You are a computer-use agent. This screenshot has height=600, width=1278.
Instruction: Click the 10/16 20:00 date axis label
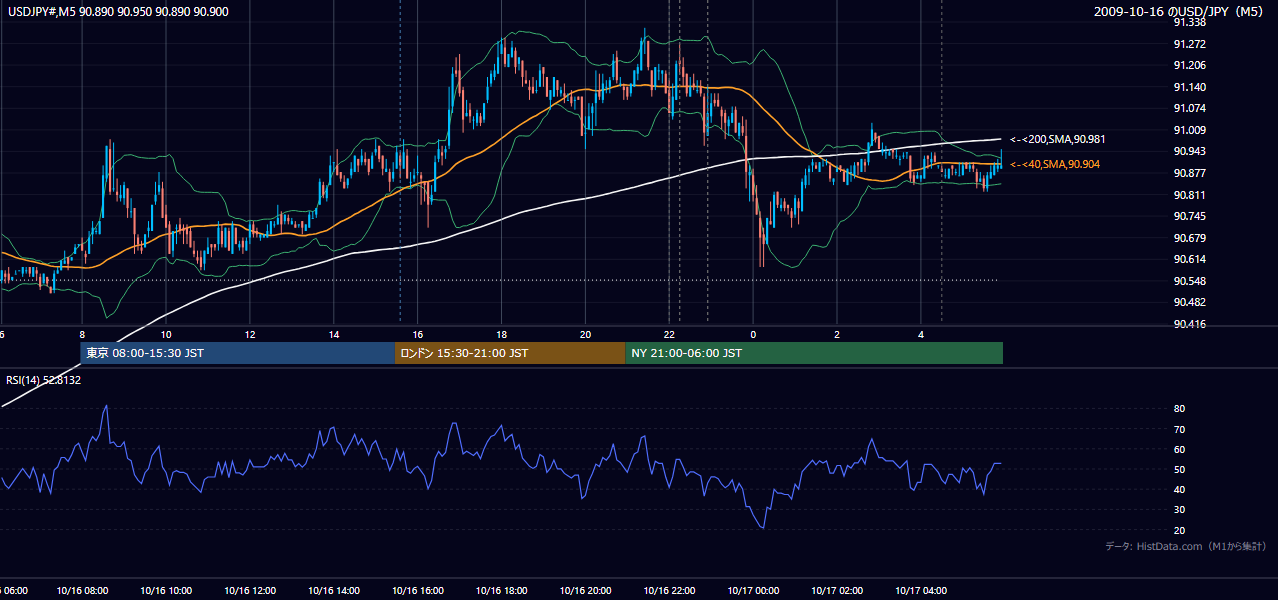click(586, 591)
